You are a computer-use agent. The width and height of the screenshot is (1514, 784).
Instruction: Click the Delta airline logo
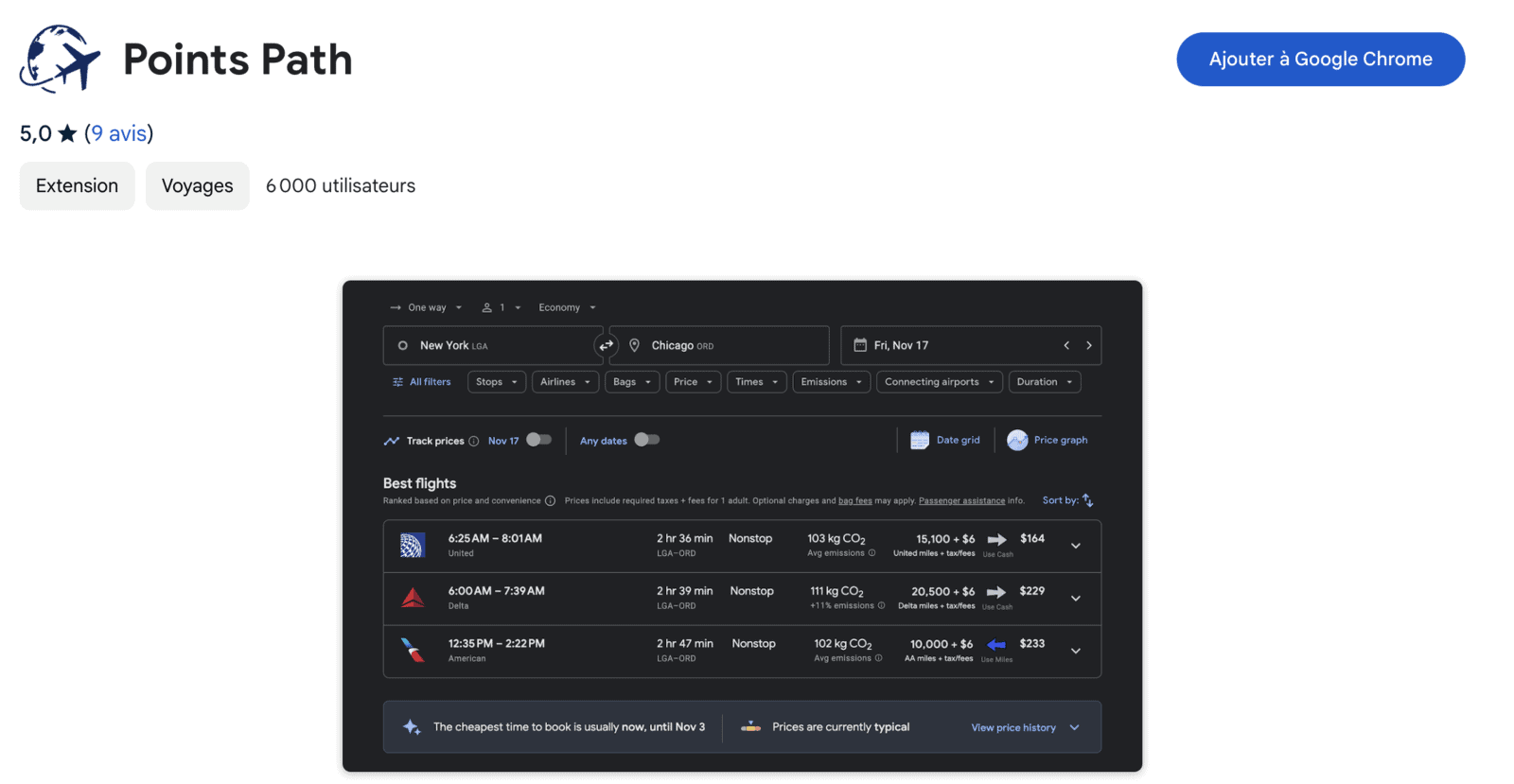(x=413, y=598)
